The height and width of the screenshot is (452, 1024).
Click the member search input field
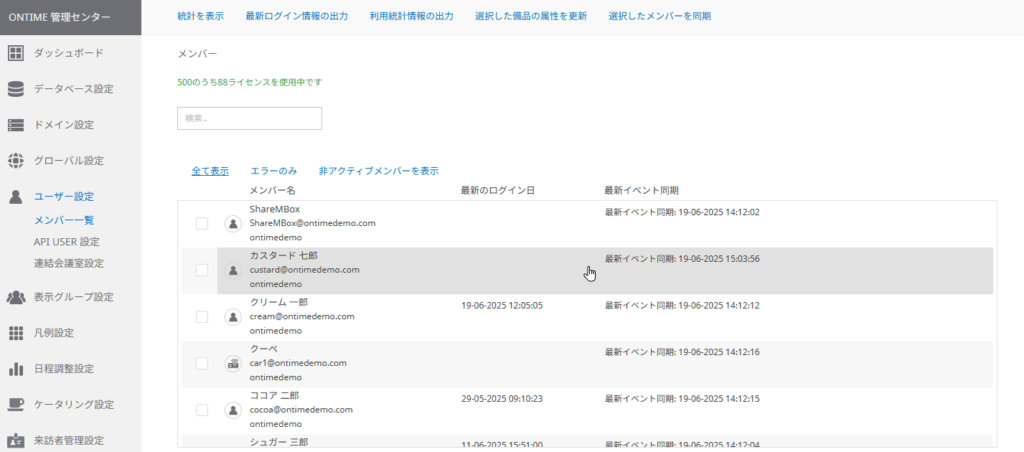(249, 118)
